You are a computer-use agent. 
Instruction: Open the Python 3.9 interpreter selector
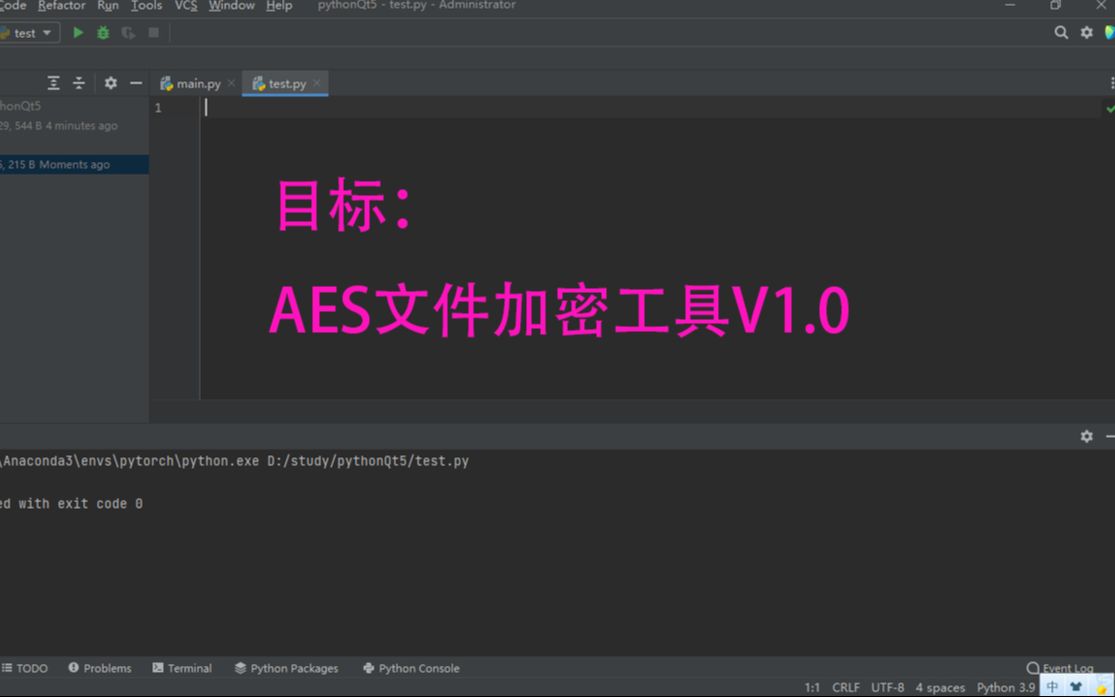1004,687
